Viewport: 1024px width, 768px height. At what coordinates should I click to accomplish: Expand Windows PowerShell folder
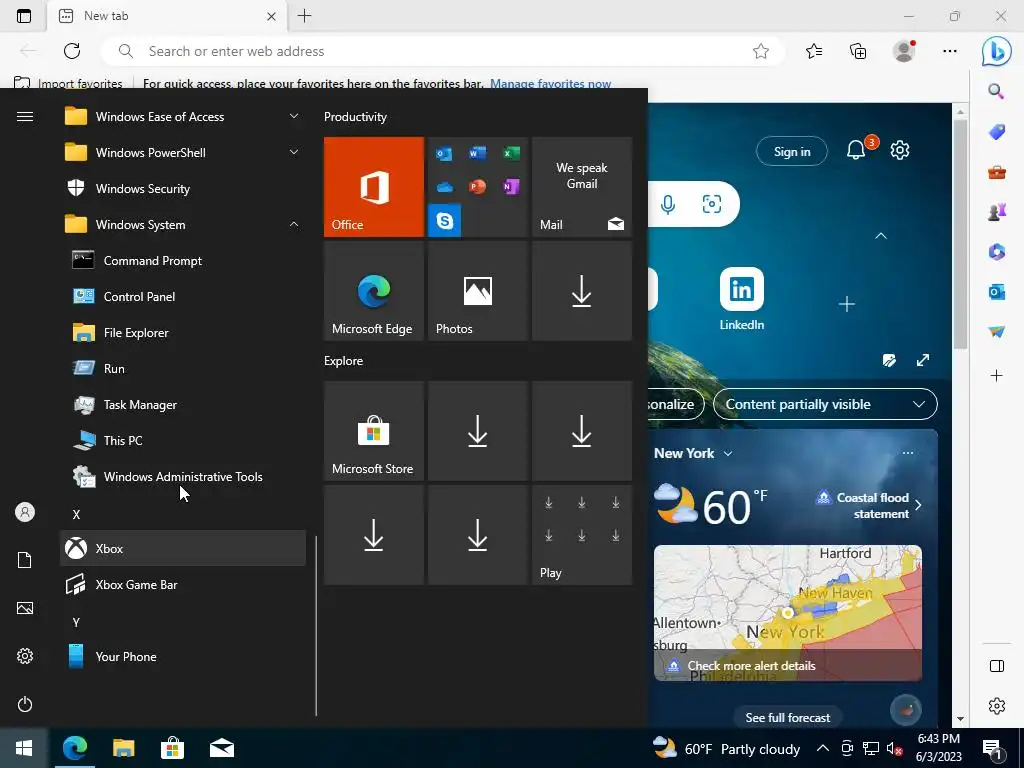(294, 152)
